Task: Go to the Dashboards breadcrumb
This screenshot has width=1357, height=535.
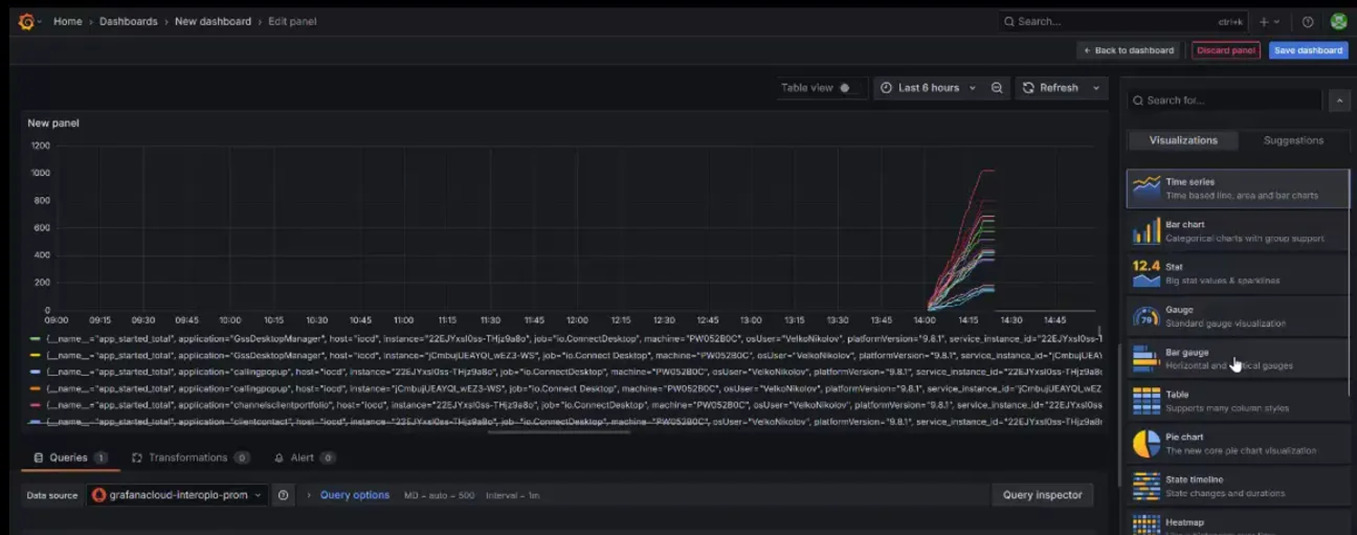Action: point(128,21)
